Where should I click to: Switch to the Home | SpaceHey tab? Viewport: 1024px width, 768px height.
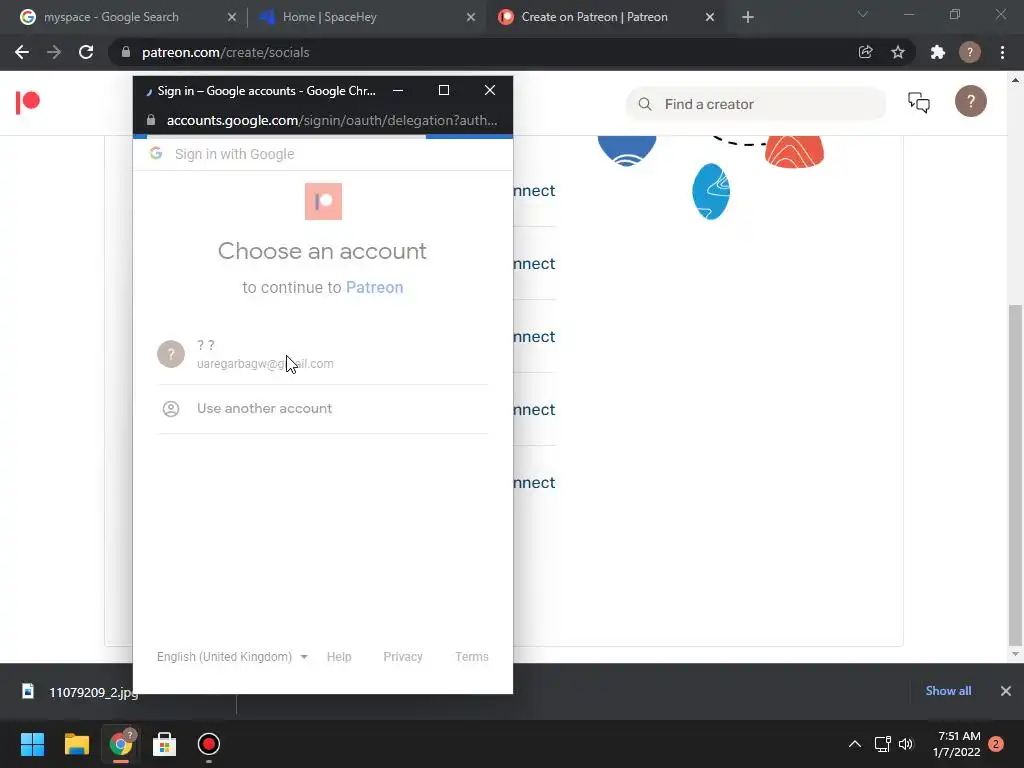329,17
